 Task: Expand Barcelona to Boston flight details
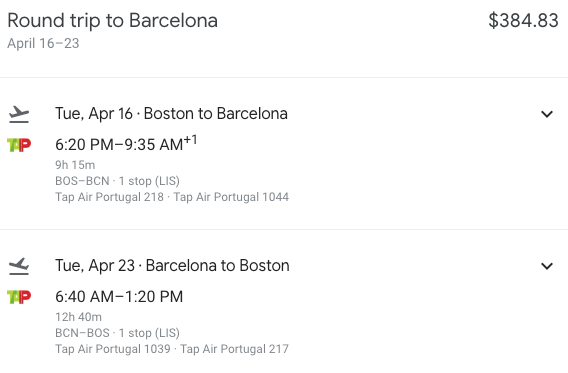click(547, 266)
